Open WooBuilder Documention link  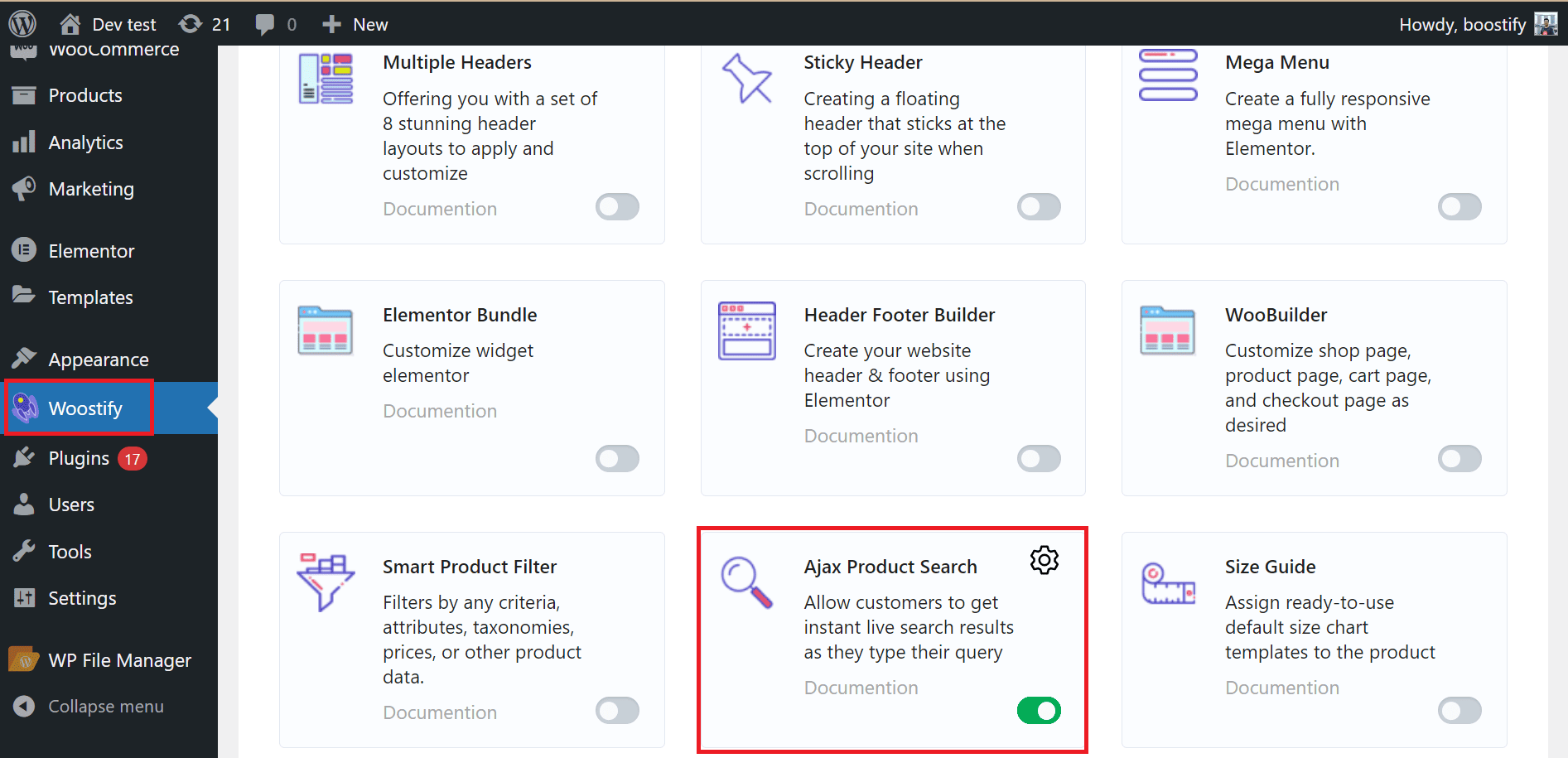pyautogui.click(x=1282, y=461)
